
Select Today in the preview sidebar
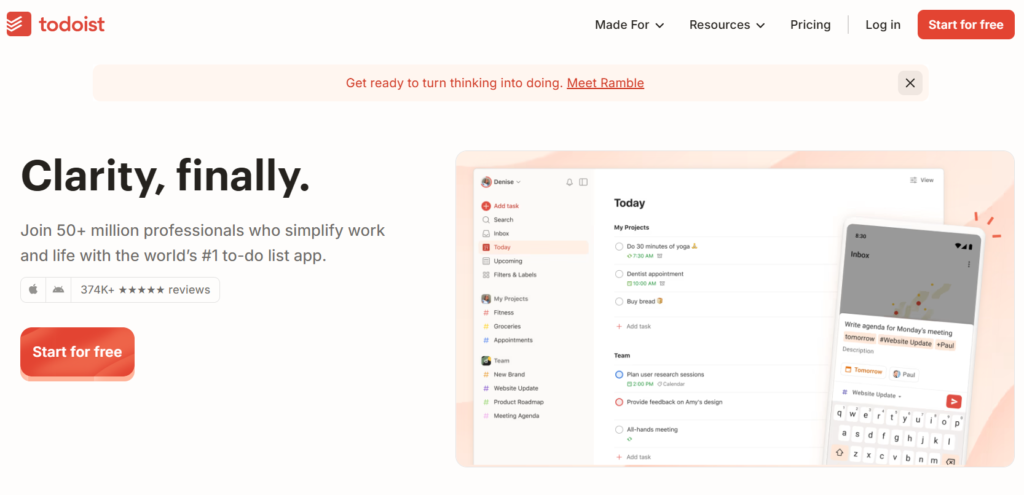[x=534, y=247]
